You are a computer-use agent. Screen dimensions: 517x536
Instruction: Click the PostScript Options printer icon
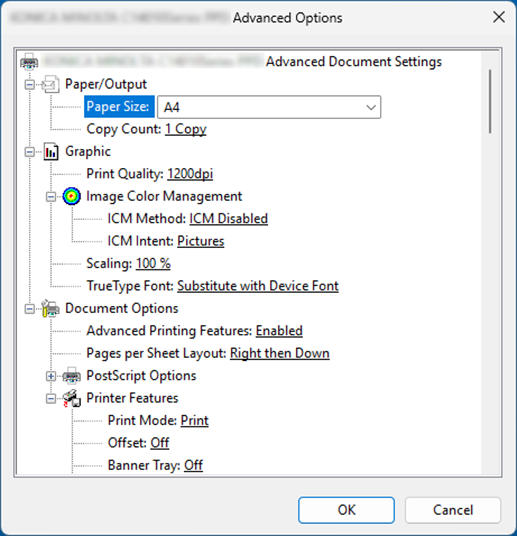click(72, 376)
